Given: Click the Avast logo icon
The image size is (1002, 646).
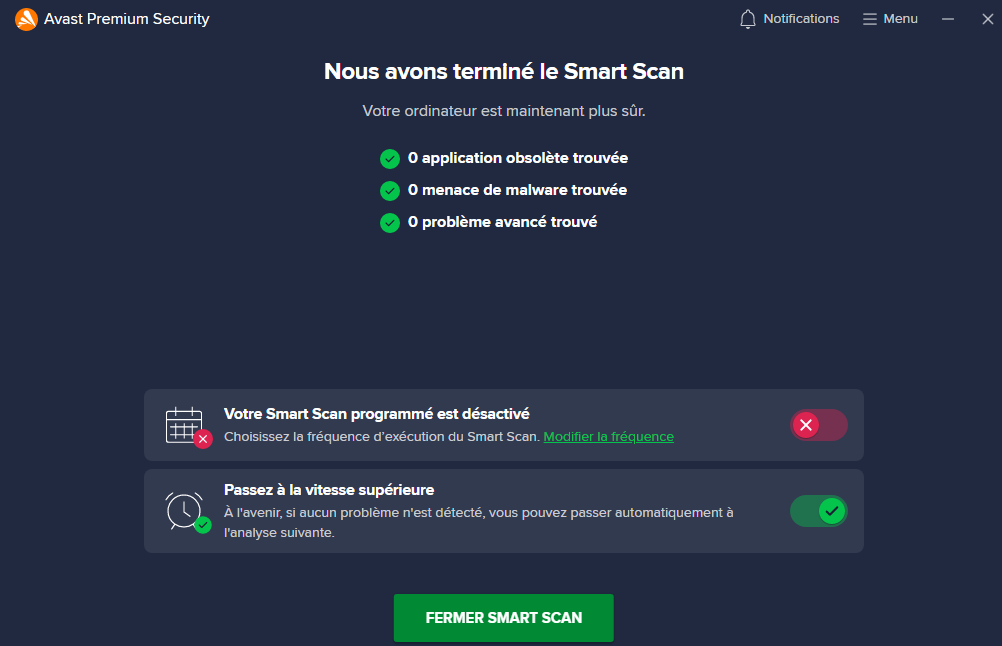Looking at the screenshot, I should (26, 20).
